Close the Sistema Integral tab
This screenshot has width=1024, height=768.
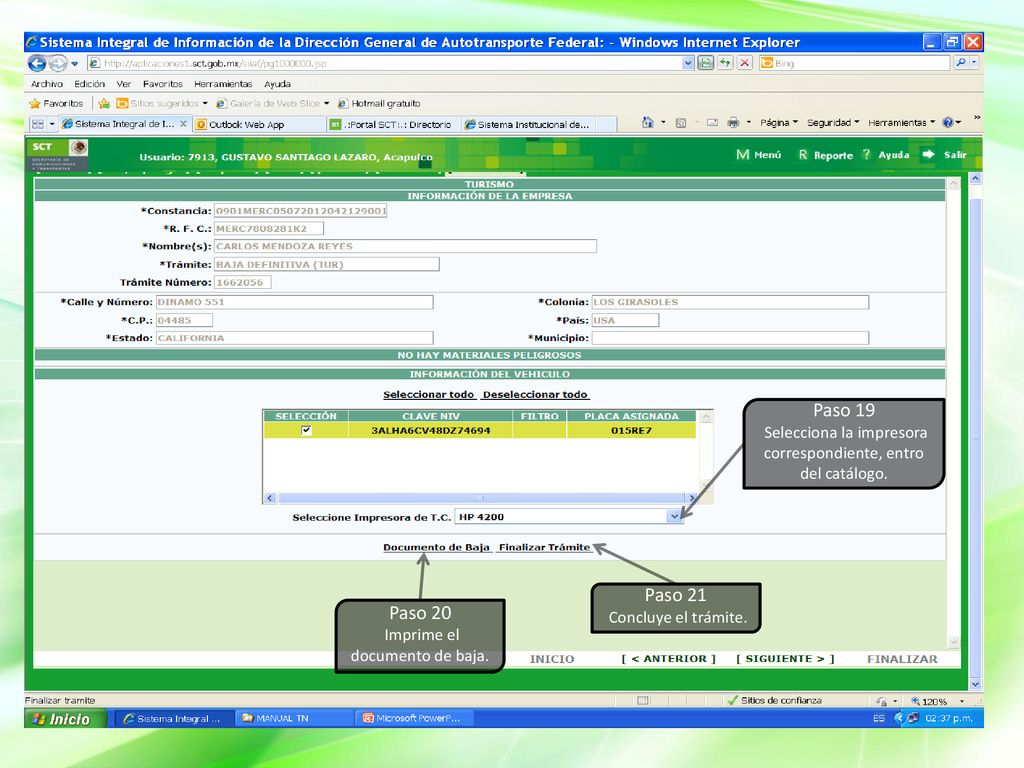(x=184, y=123)
